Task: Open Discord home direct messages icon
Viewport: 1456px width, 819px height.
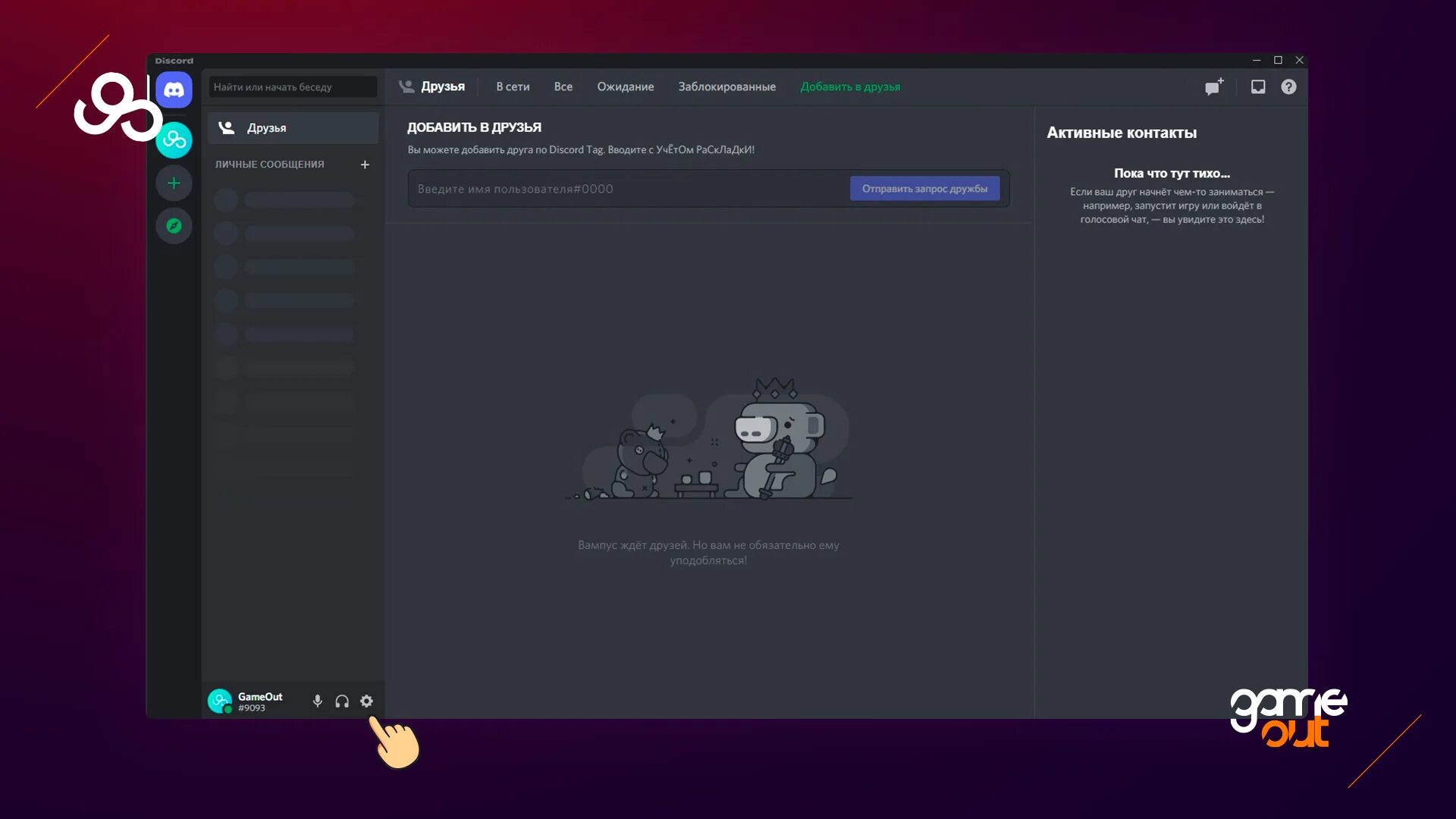Action: click(174, 90)
